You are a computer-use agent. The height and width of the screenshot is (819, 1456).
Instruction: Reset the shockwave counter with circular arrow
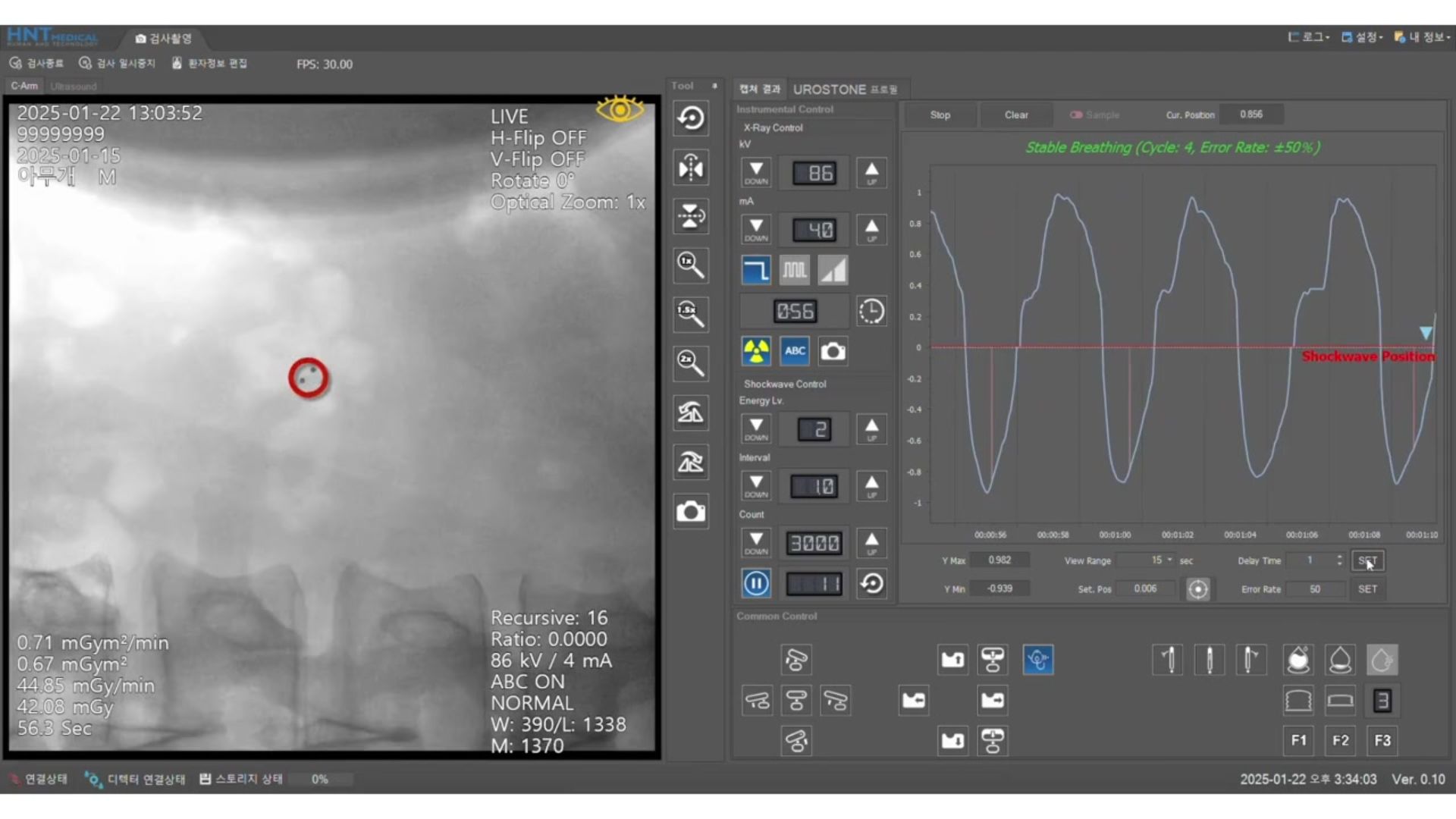pyautogui.click(x=871, y=583)
